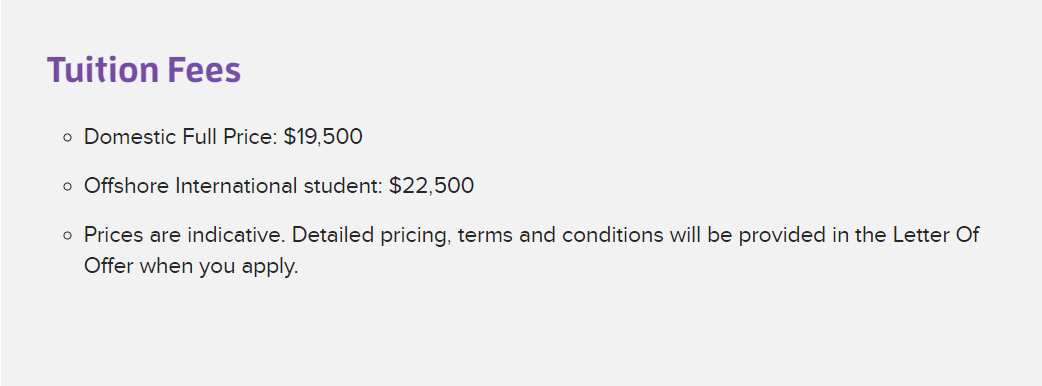Click the word Tuition in heading
This screenshot has height=386, width=1042.
(x=103, y=70)
